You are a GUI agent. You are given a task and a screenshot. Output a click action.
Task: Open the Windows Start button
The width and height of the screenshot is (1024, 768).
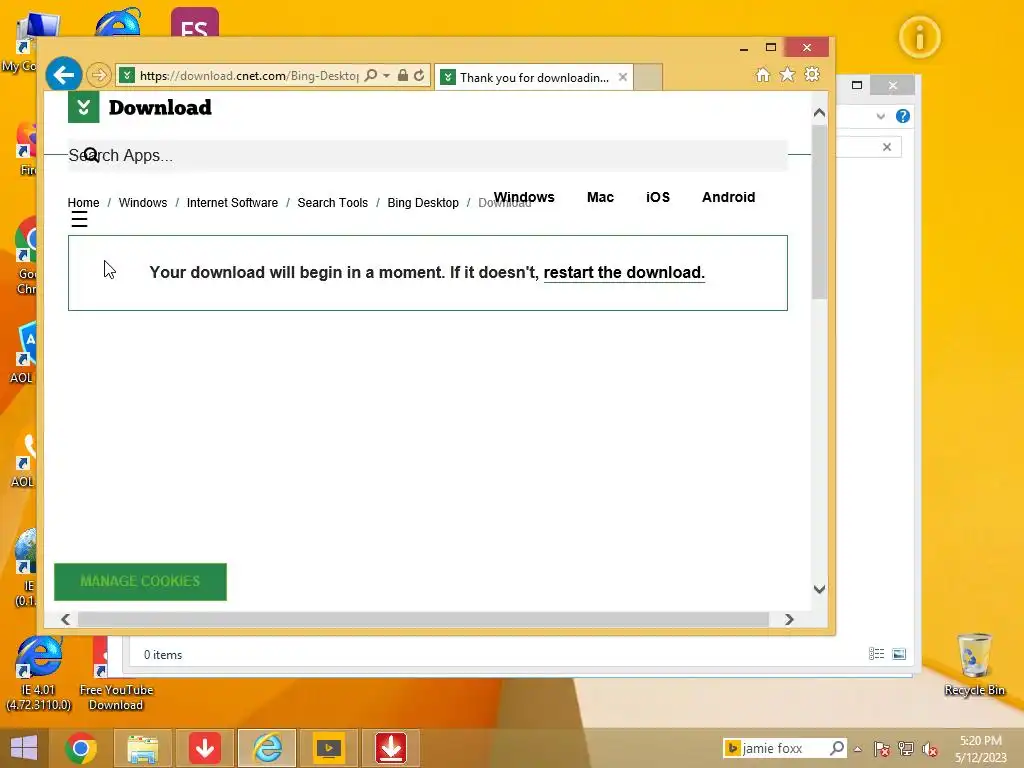(24, 748)
